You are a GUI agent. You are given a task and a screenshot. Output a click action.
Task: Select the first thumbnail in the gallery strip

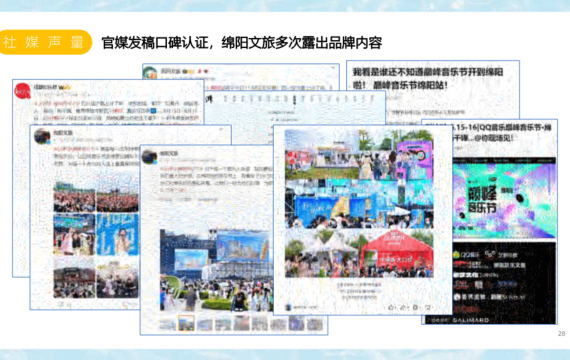click(168, 323)
